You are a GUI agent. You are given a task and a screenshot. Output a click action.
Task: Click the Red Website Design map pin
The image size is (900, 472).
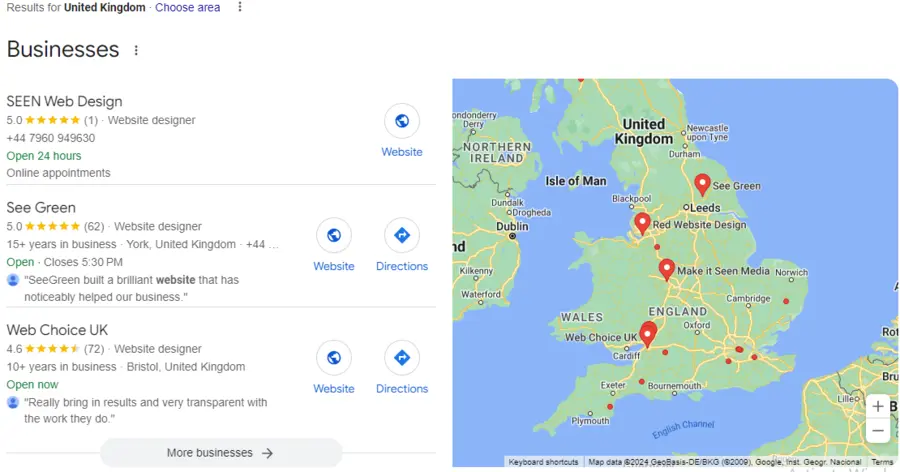click(x=642, y=223)
